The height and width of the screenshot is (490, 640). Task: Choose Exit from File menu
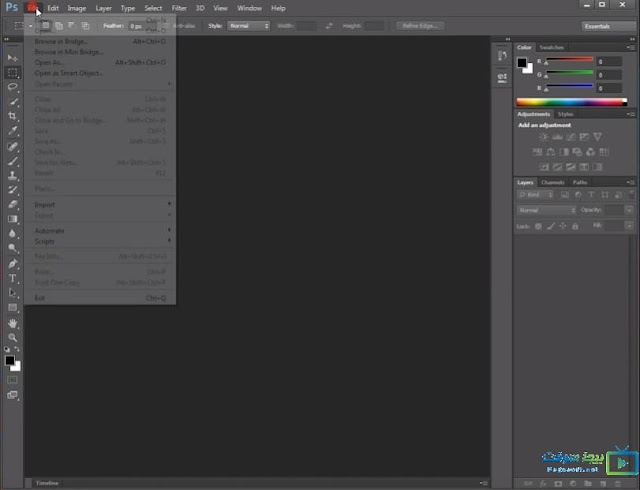click(x=100, y=298)
